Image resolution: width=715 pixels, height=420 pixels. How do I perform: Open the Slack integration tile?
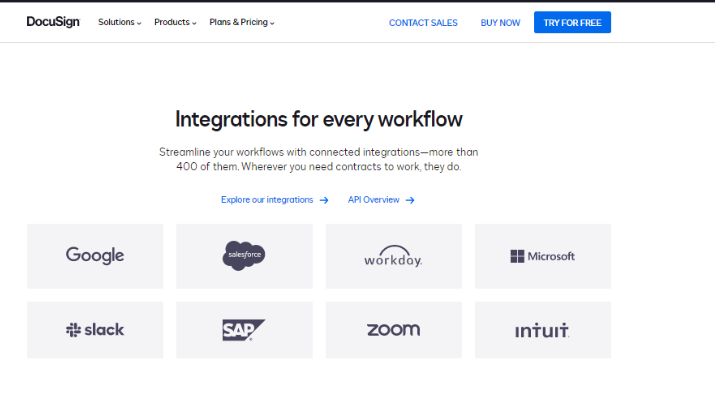95,330
